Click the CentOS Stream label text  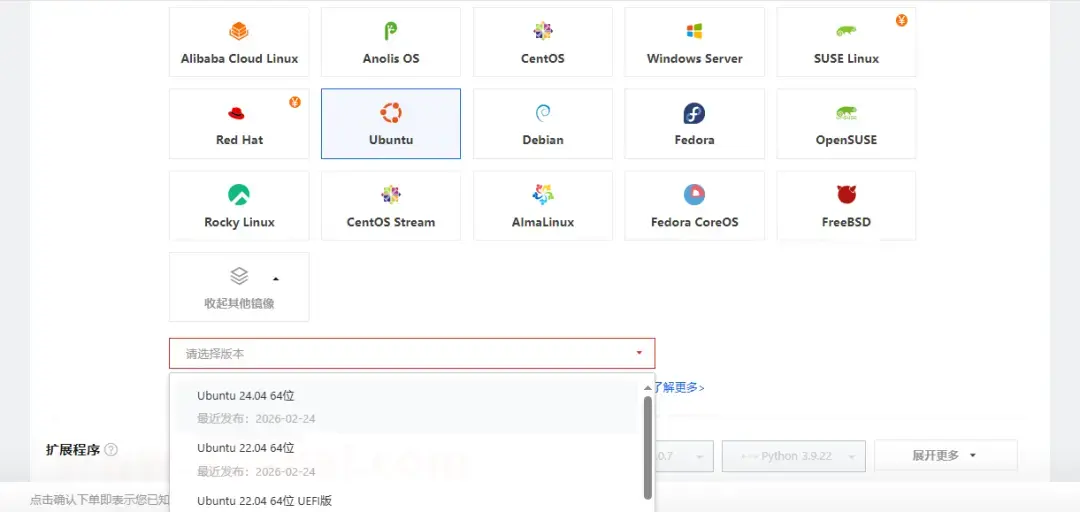tap(391, 222)
